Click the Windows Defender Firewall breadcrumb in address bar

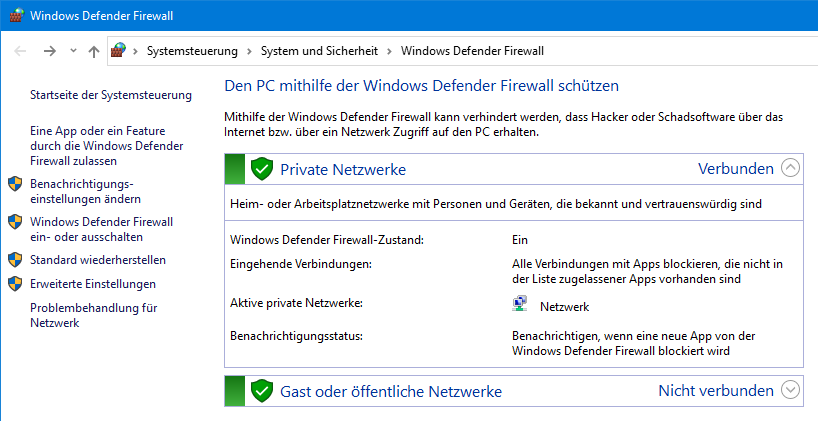pos(472,50)
